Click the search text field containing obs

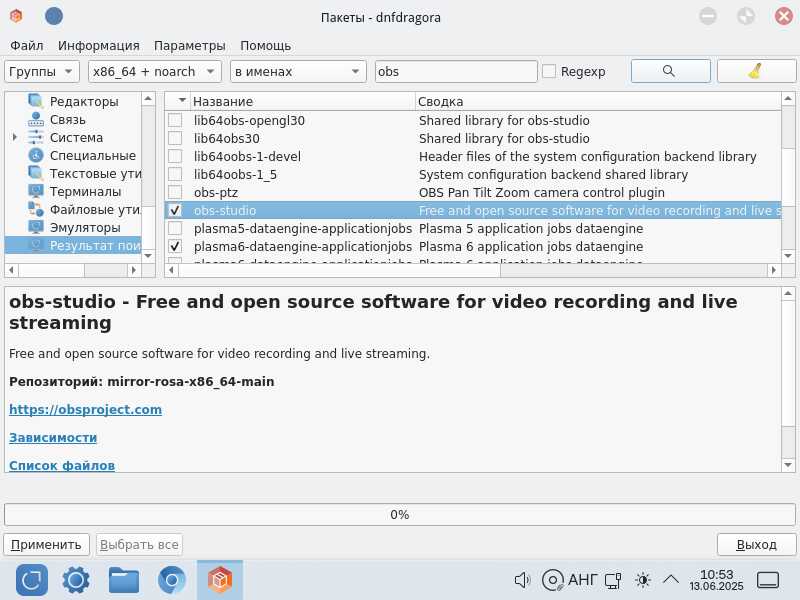pos(456,71)
